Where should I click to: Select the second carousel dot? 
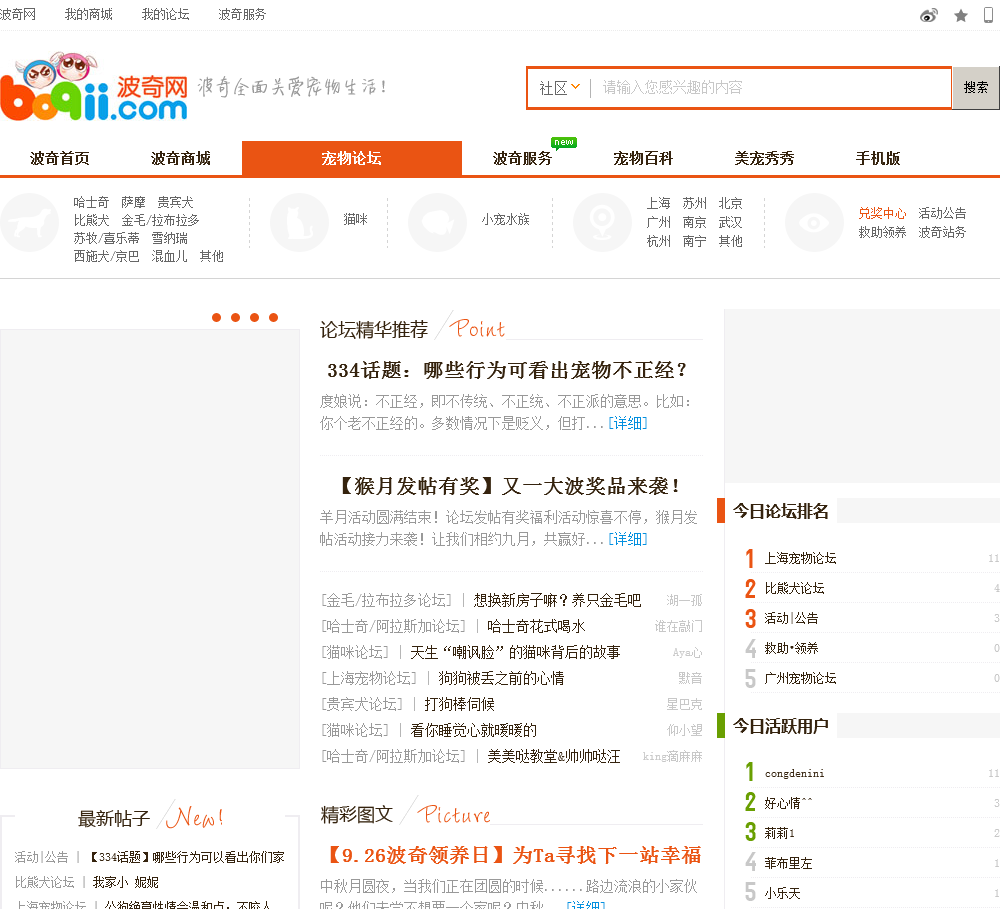click(235, 317)
